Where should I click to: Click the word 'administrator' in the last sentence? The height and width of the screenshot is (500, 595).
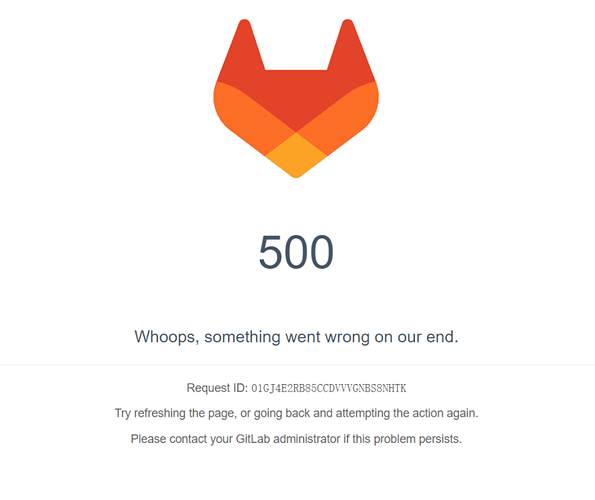(307, 439)
